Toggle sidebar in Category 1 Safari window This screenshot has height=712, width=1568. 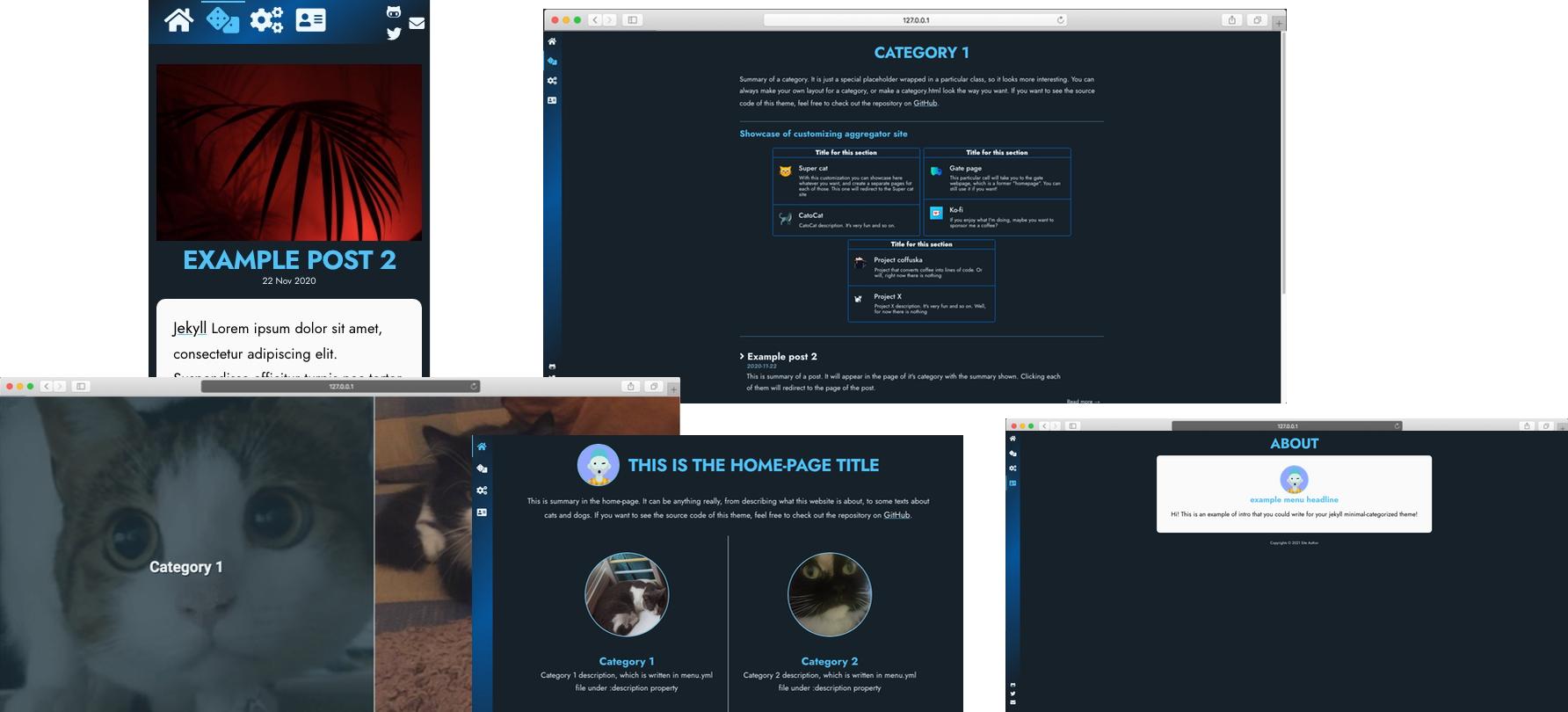[632, 20]
